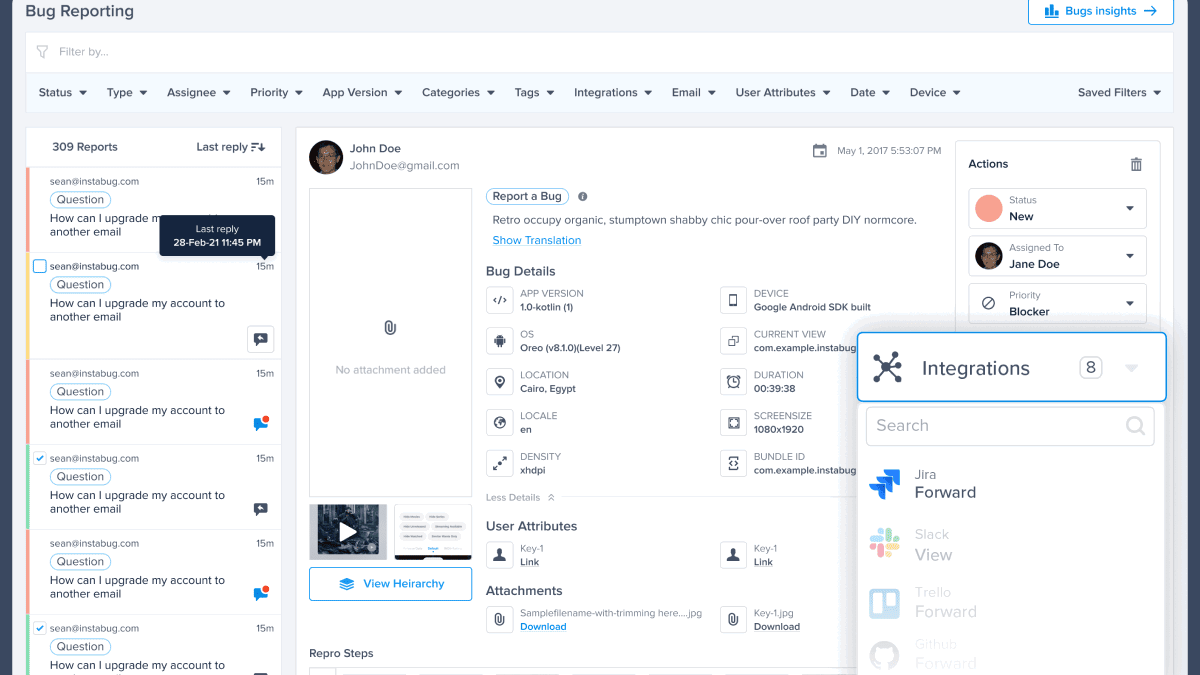Open the Assigned To Jane Doe dropdown

(x=1129, y=256)
